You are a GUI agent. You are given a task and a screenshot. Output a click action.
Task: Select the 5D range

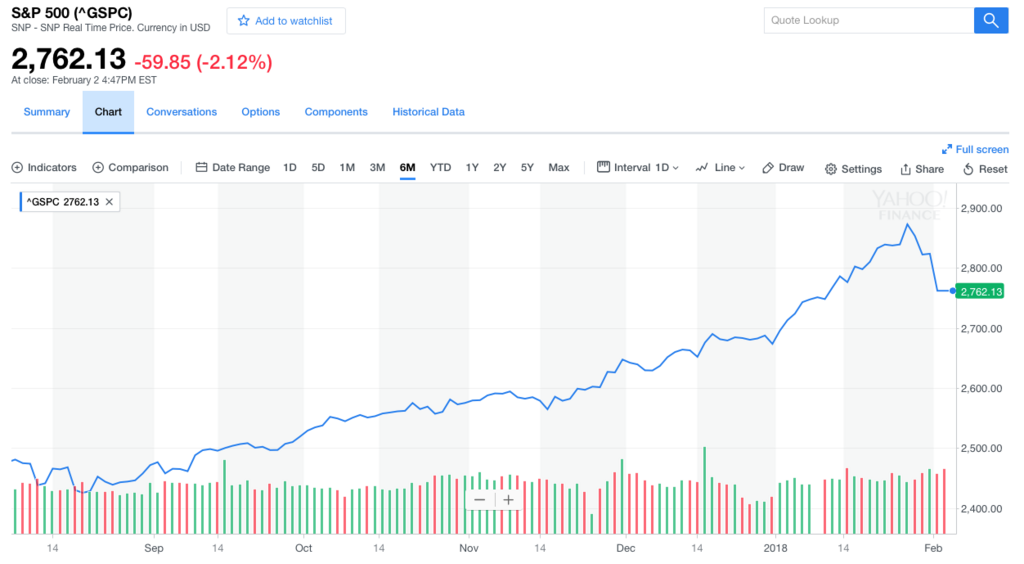coord(318,168)
